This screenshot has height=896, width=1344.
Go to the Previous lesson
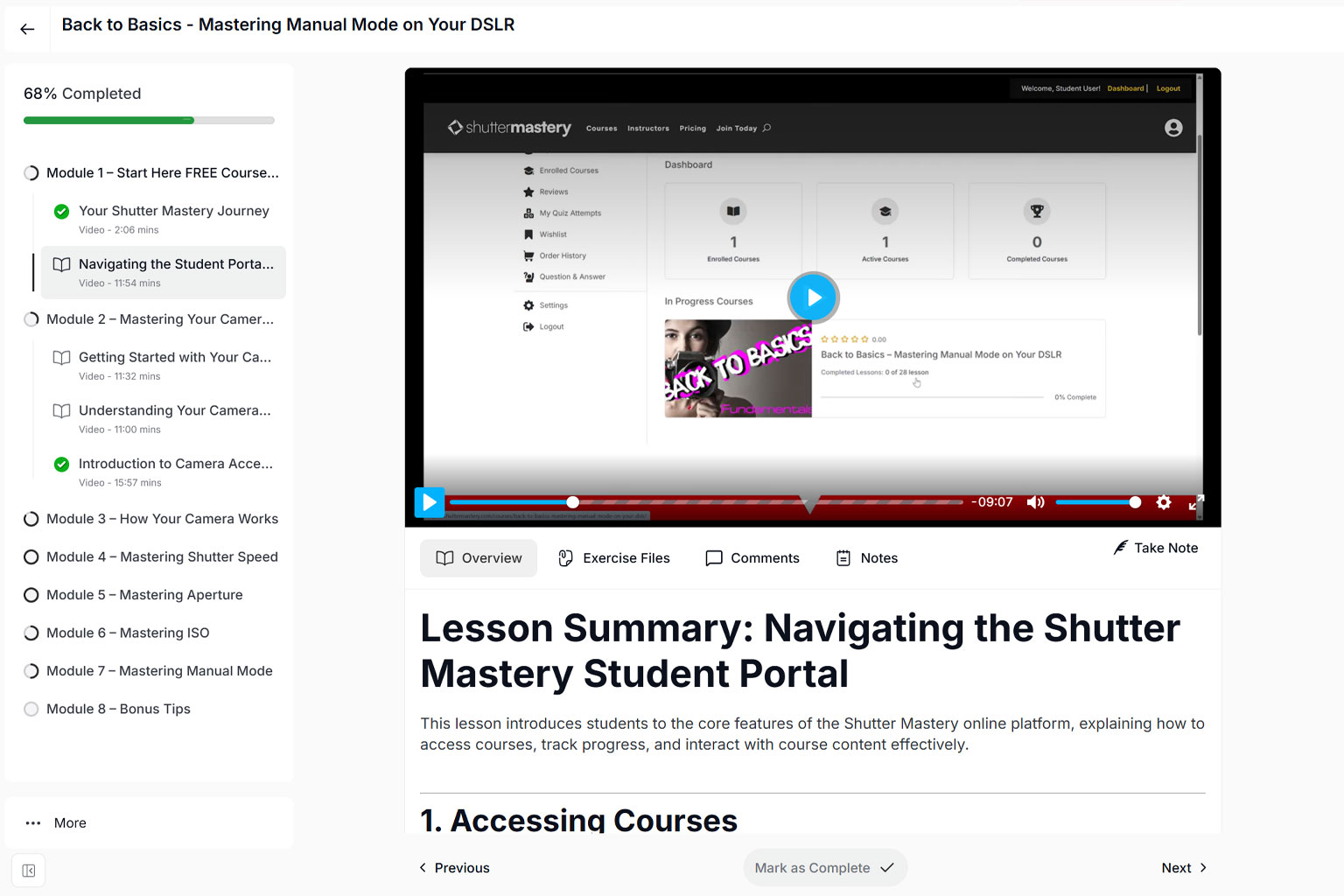coord(454,868)
